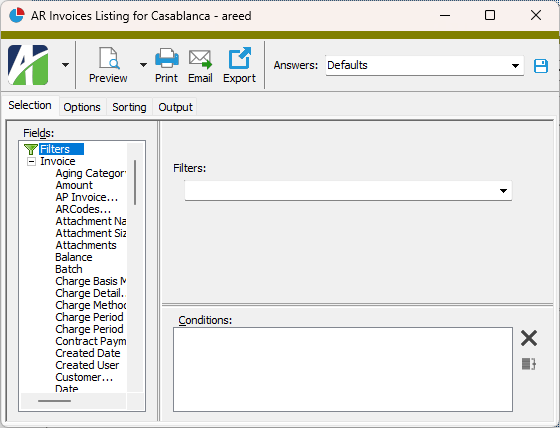This screenshot has height=428, width=560.
Task: Click the Print icon
Action: [x=166, y=58]
